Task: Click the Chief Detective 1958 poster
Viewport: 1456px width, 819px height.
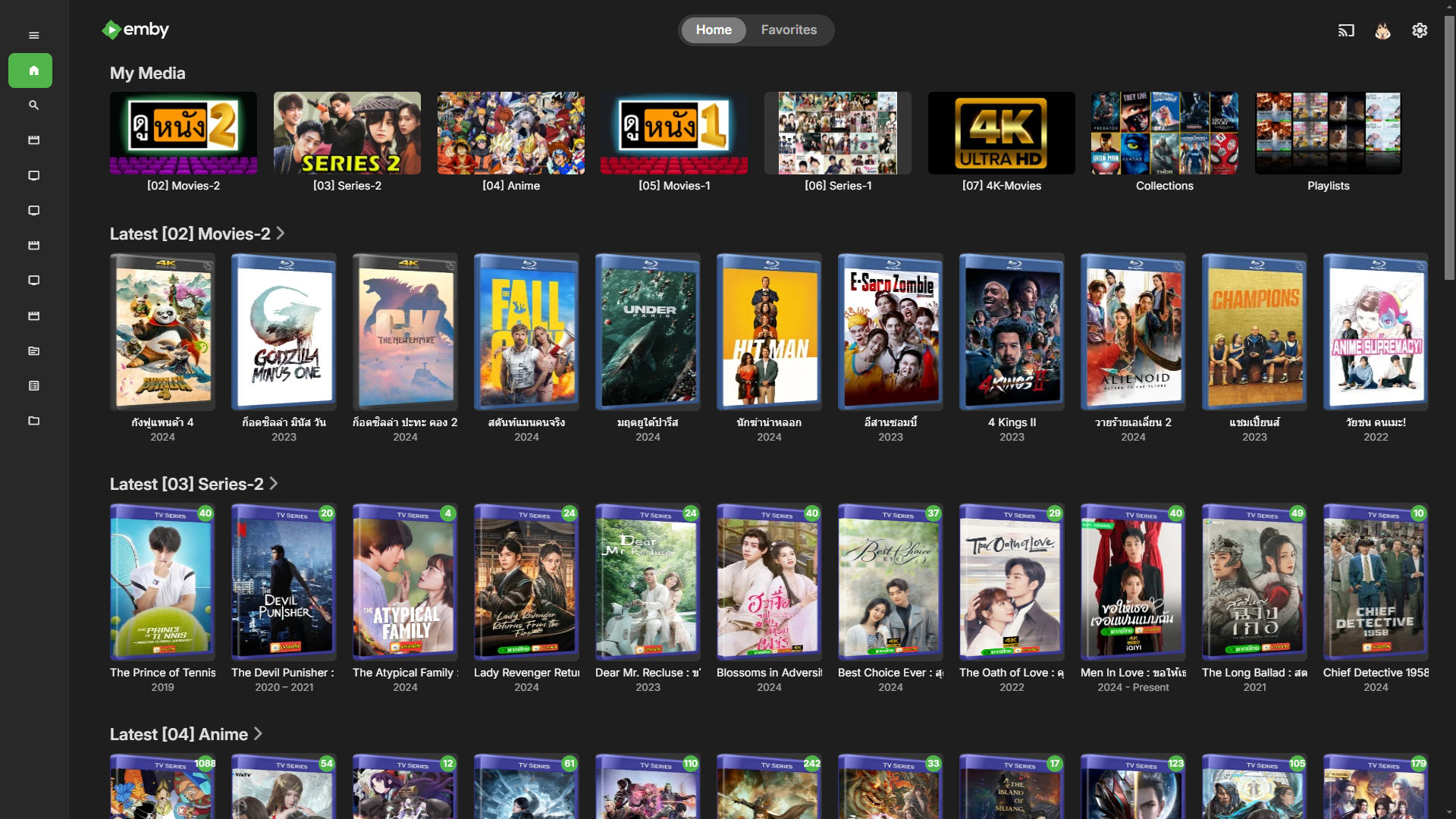Action: [x=1376, y=582]
